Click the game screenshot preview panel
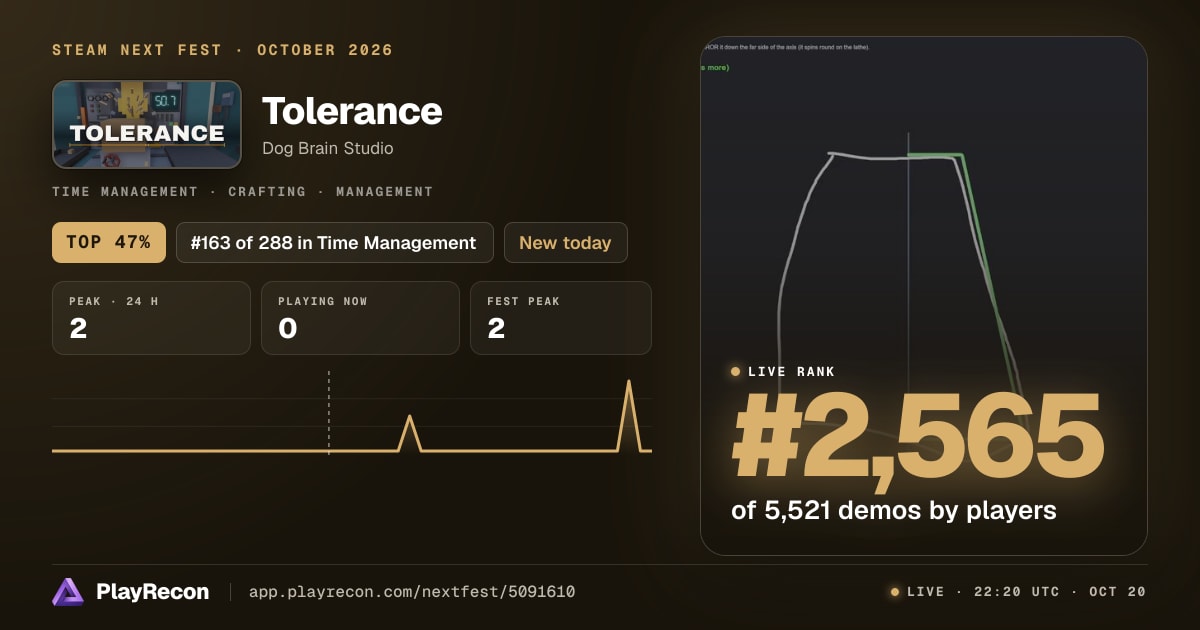Viewport: 1200px width, 630px height. 924,296
